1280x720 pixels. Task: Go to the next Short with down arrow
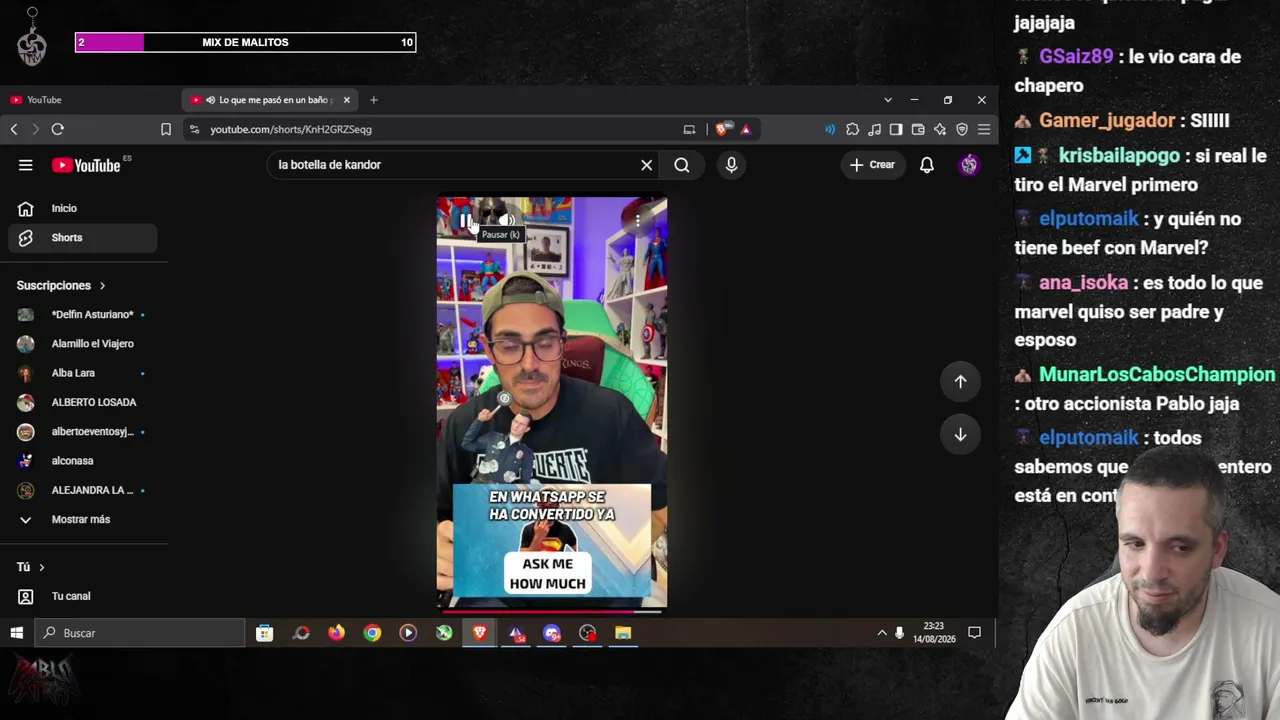pos(960,434)
